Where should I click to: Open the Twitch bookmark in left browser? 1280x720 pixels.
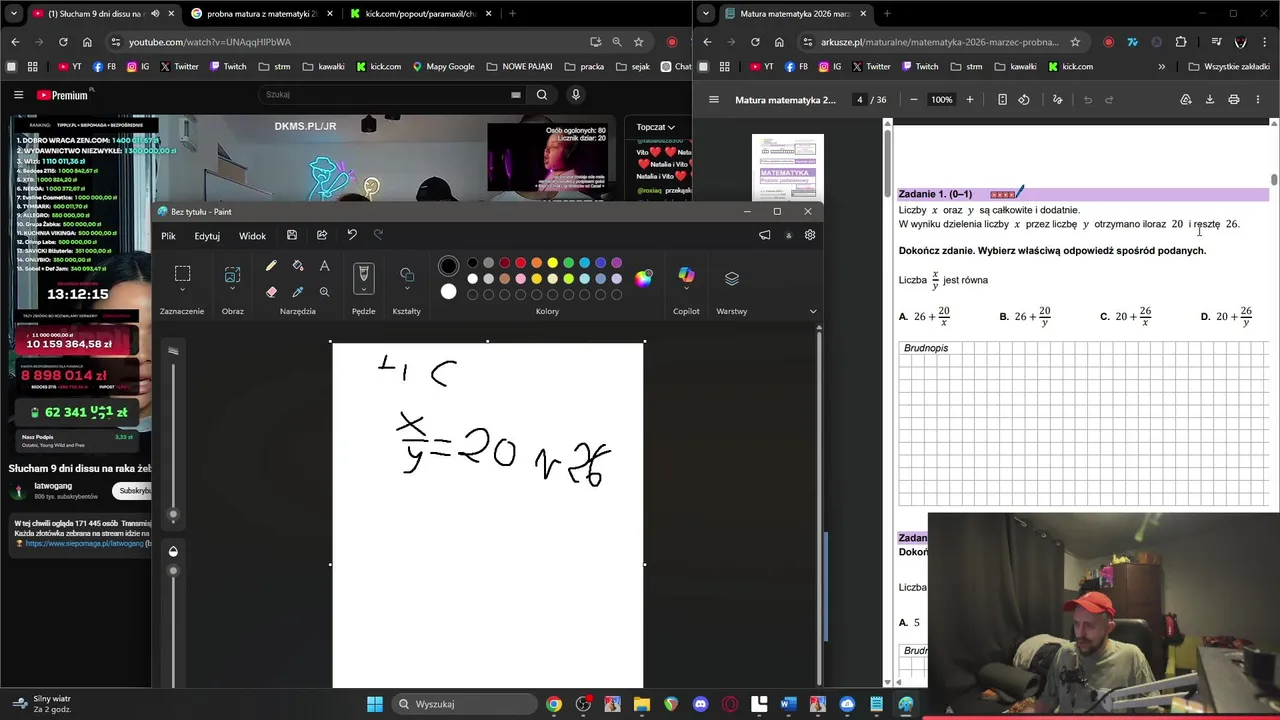click(x=228, y=67)
